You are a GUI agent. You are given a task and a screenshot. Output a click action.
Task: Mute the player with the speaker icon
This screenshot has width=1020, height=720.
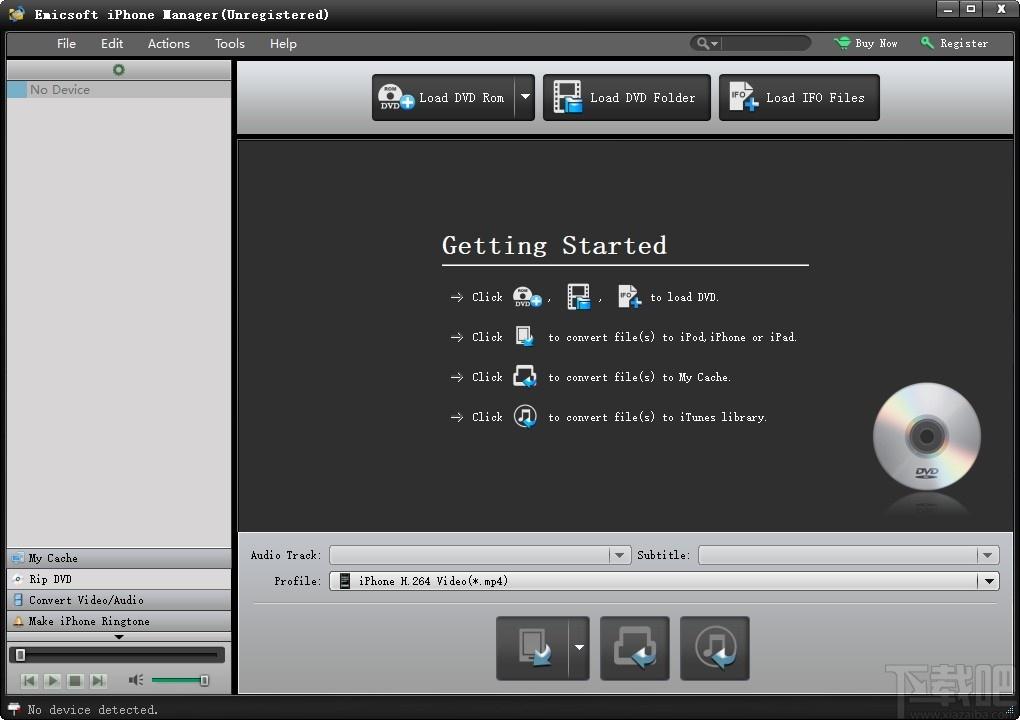tap(135, 680)
